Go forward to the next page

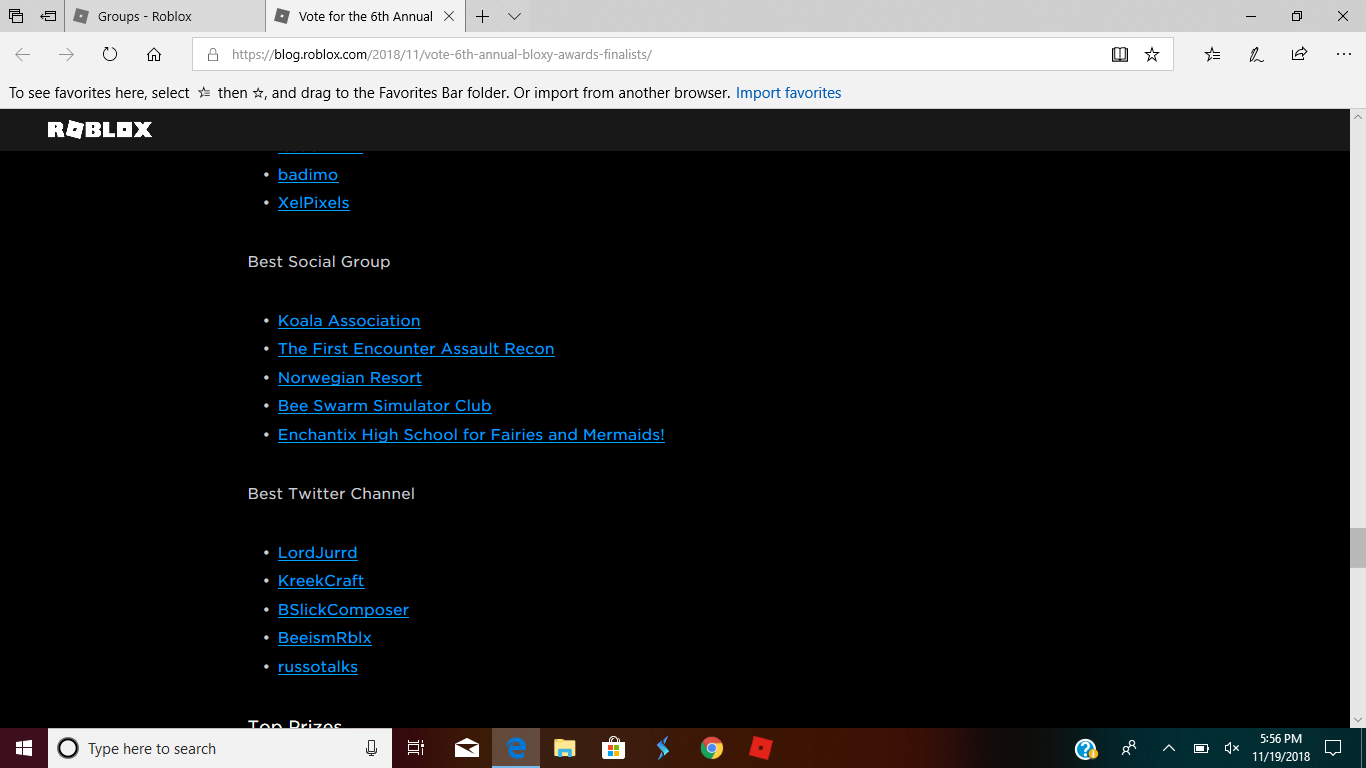coord(66,55)
